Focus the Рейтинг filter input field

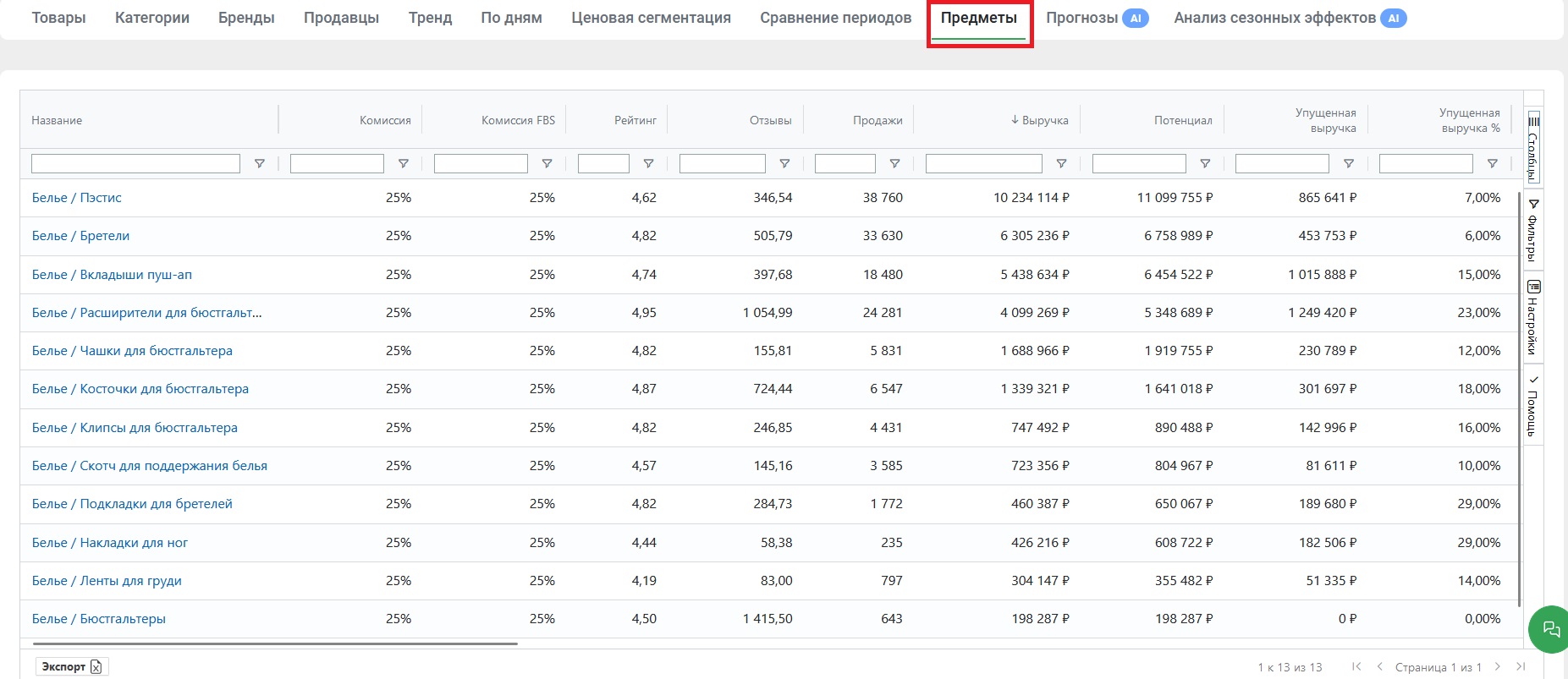(x=603, y=164)
